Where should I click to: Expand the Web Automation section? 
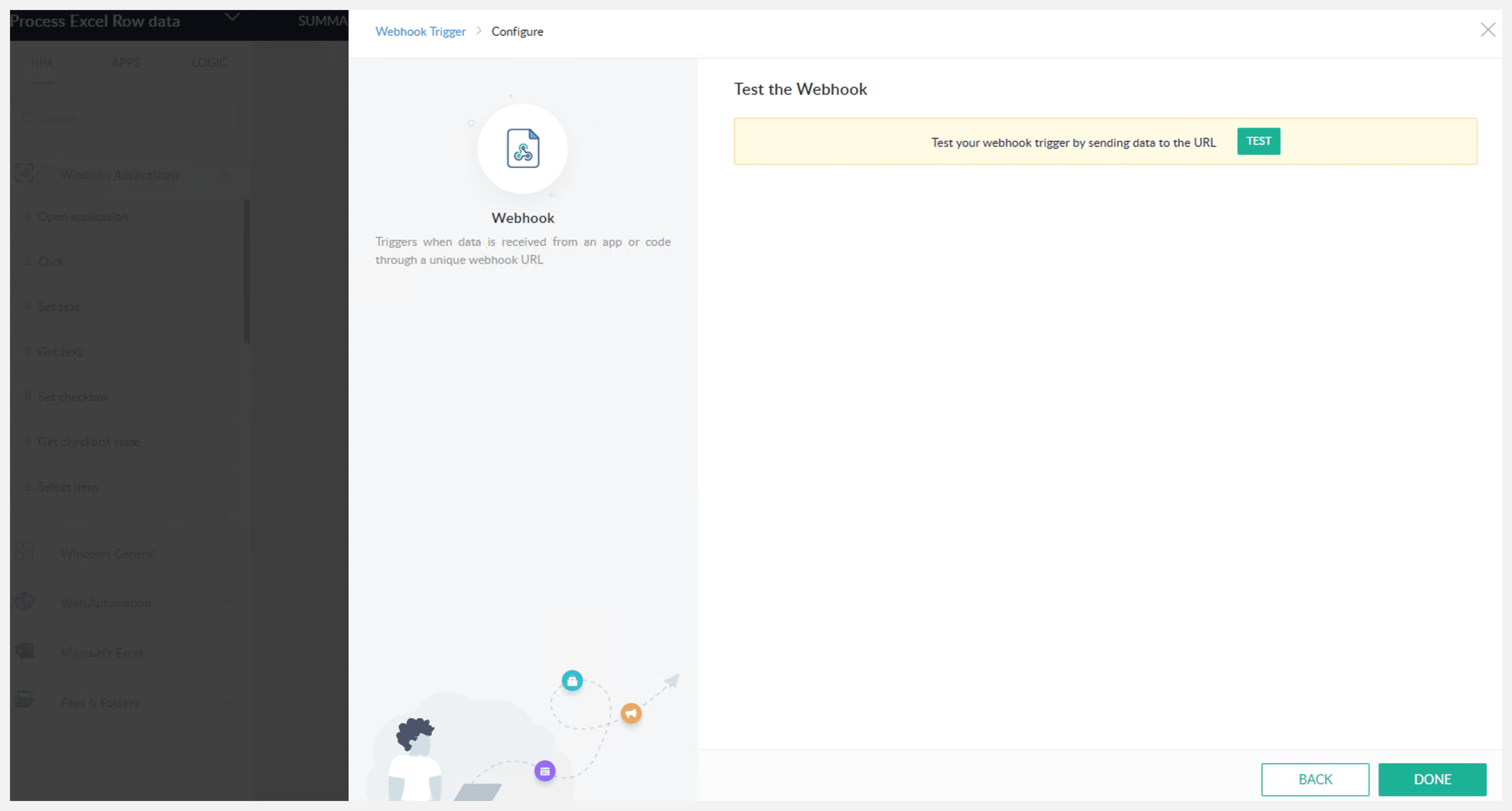[227, 603]
